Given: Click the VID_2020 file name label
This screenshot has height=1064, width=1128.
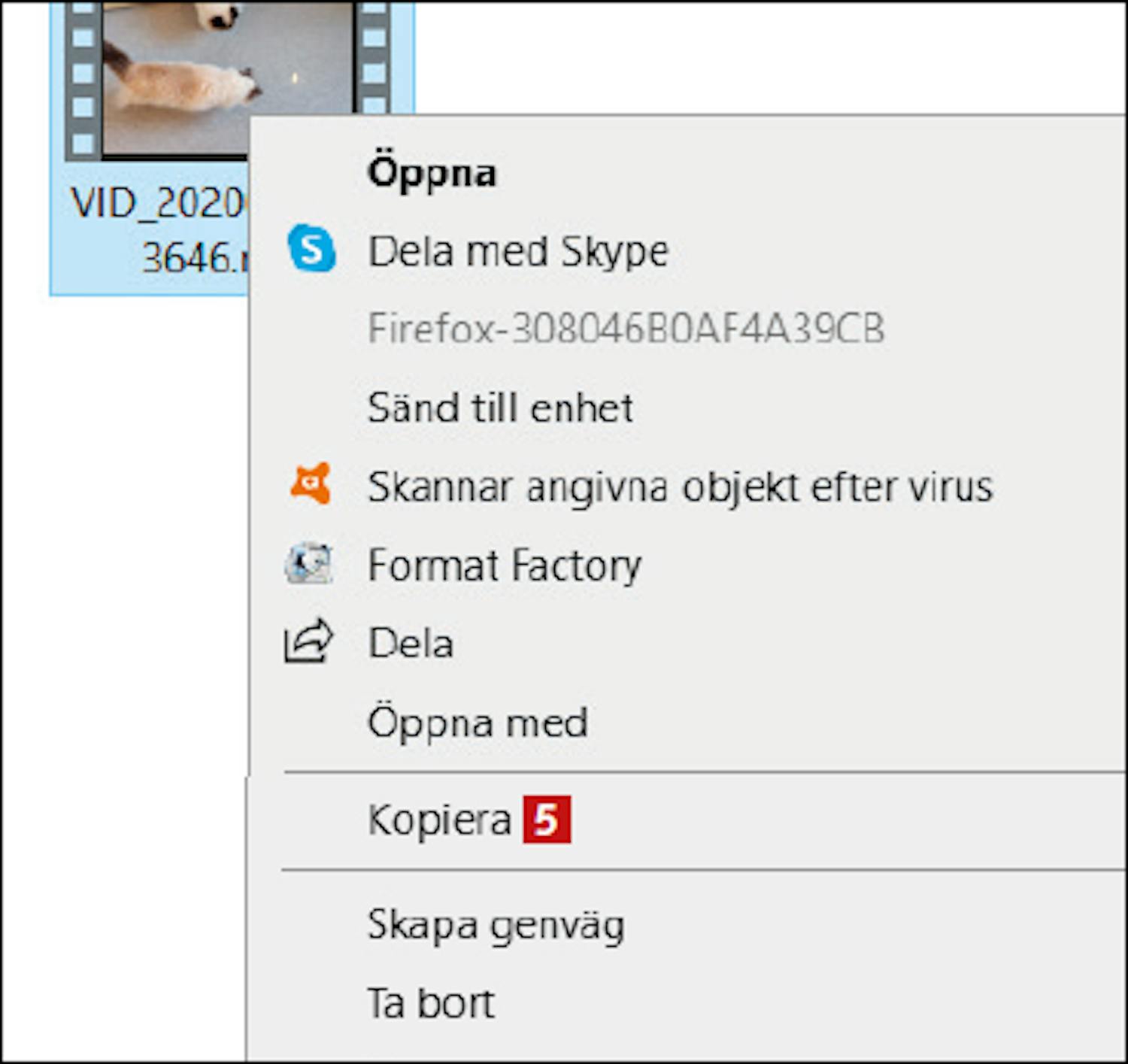Looking at the screenshot, I should [158, 203].
